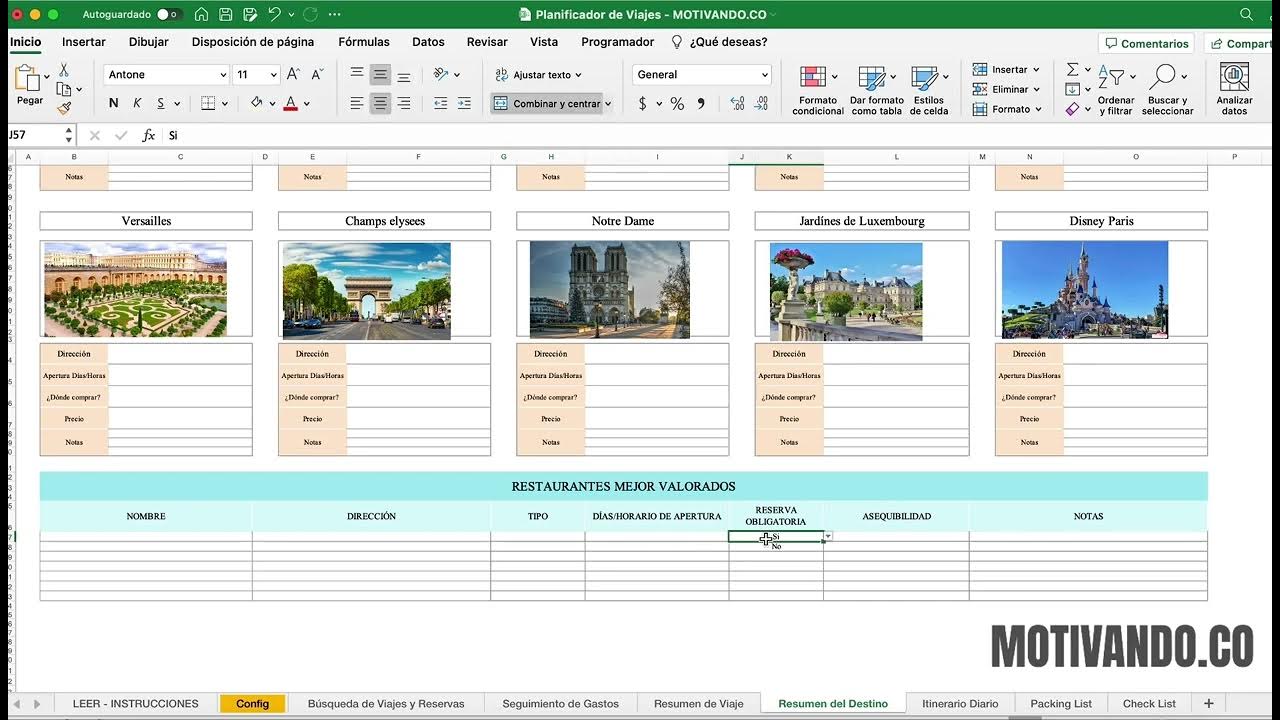Click the Analizar datos icon
The height and width of the screenshot is (720, 1280).
pyautogui.click(x=1234, y=91)
